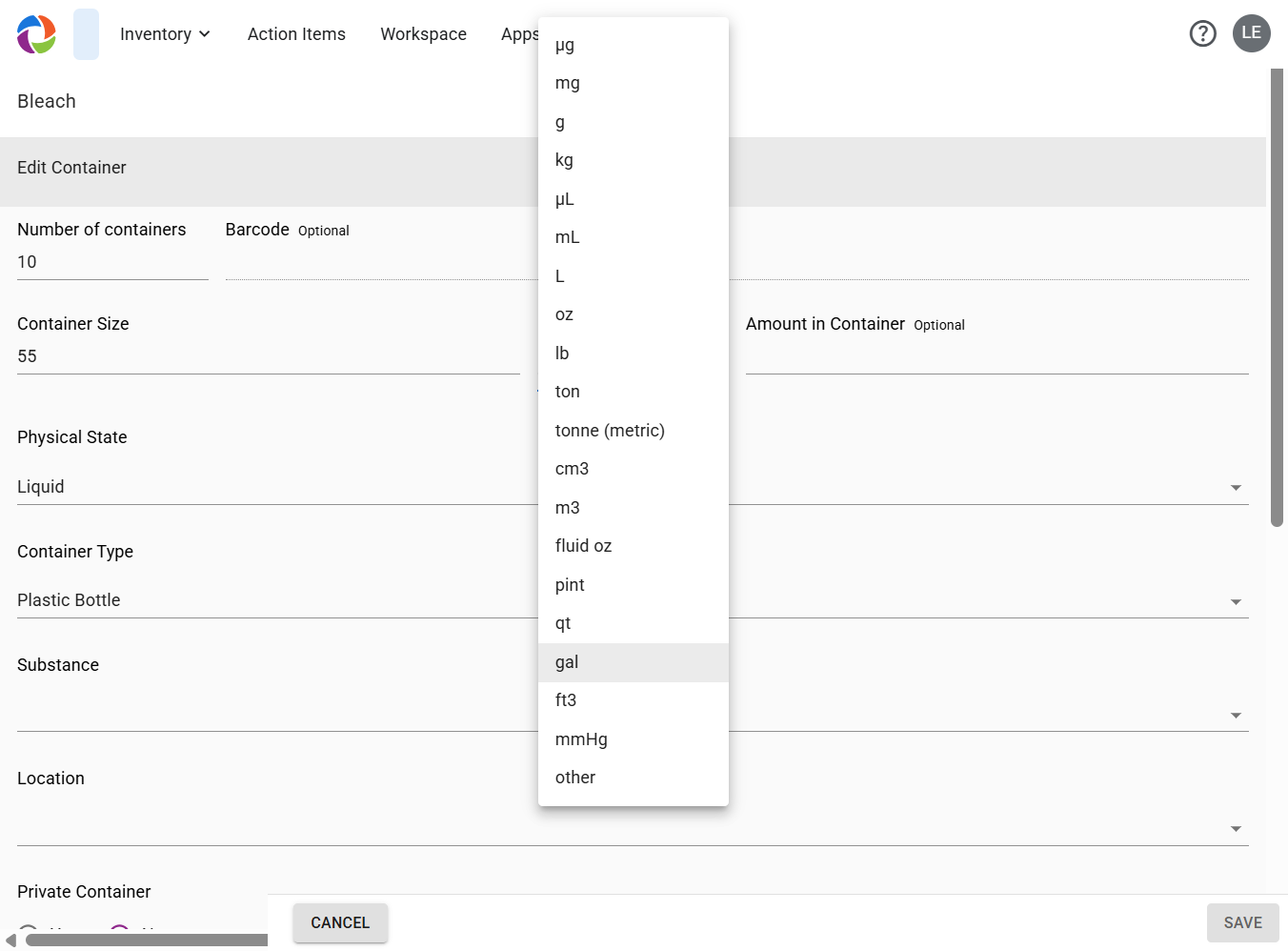Select mmHg unit option
This screenshot has width=1288, height=951.
pos(634,739)
